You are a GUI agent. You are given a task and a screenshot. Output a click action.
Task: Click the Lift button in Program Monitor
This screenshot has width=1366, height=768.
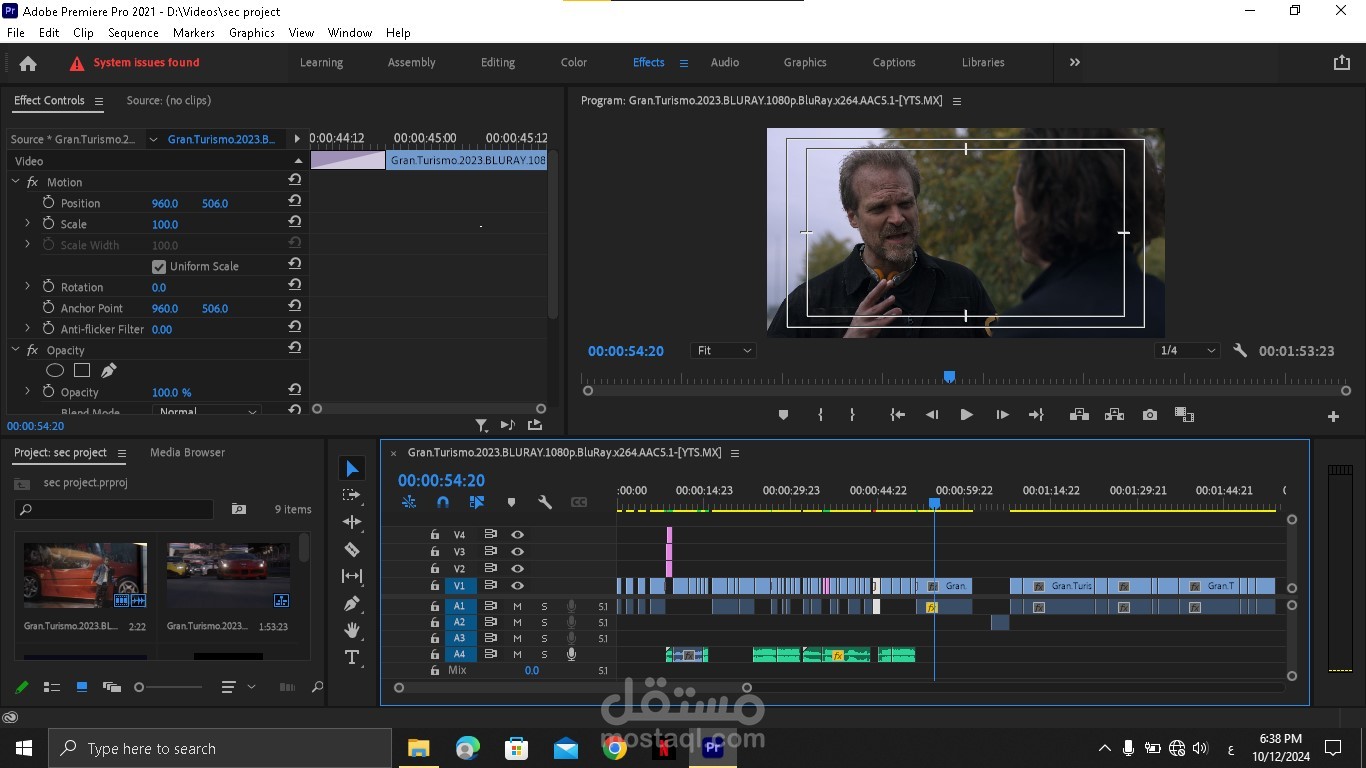pyautogui.click(x=1079, y=415)
